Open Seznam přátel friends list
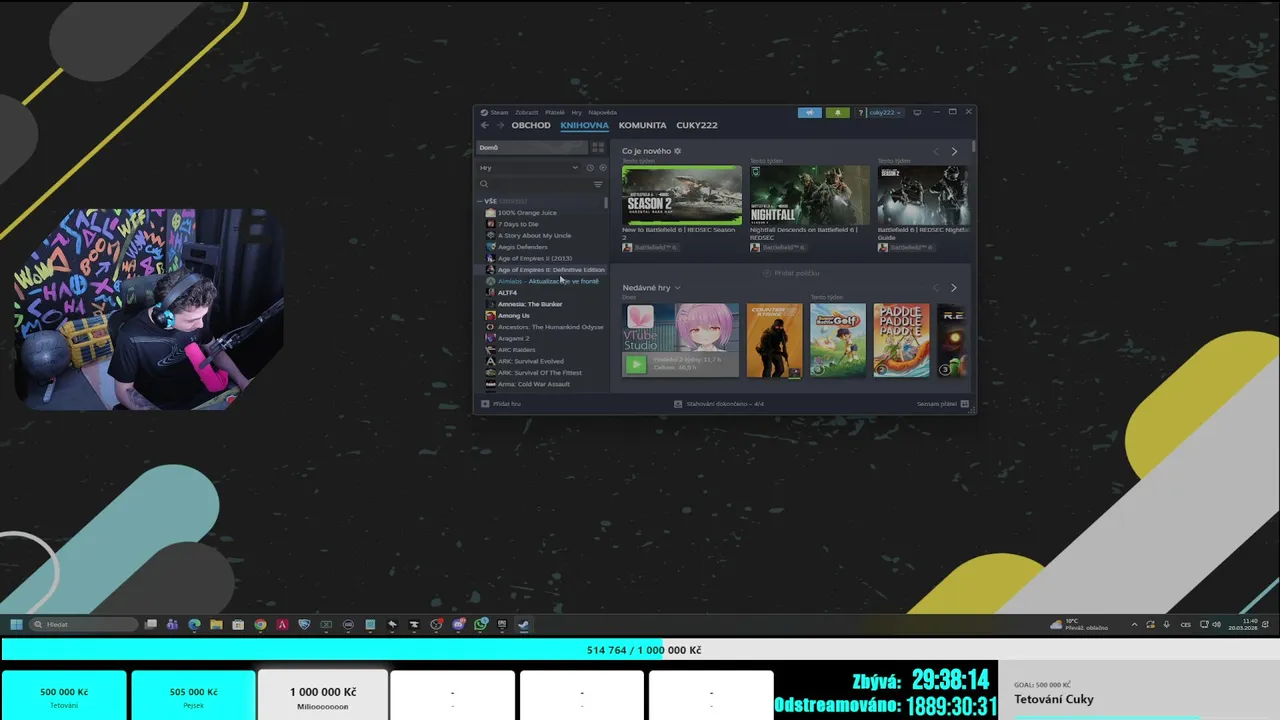 click(x=943, y=404)
